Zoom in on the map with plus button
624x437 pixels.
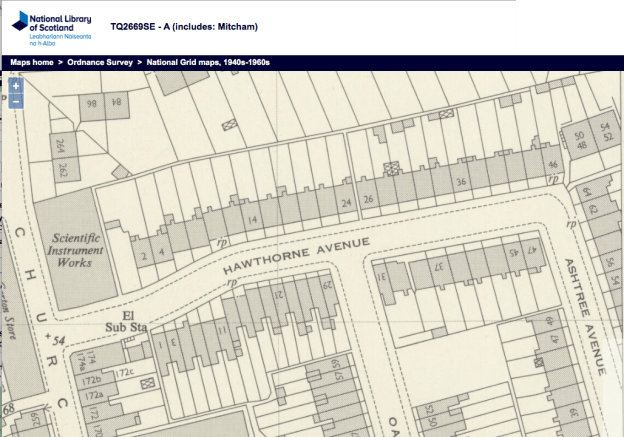click(x=16, y=86)
